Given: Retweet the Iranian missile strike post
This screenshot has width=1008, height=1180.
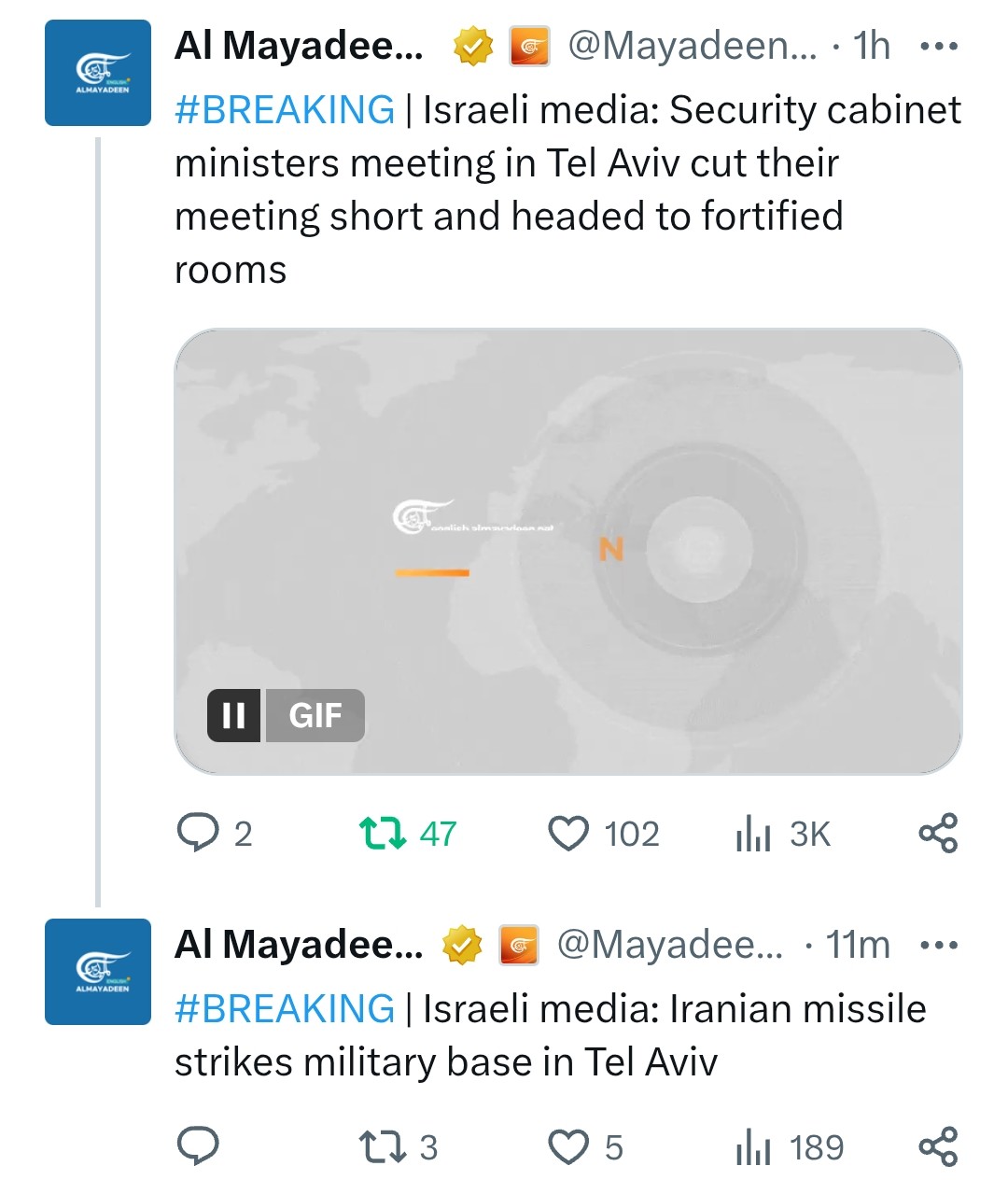Looking at the screenshot, I should [384, 1146].
